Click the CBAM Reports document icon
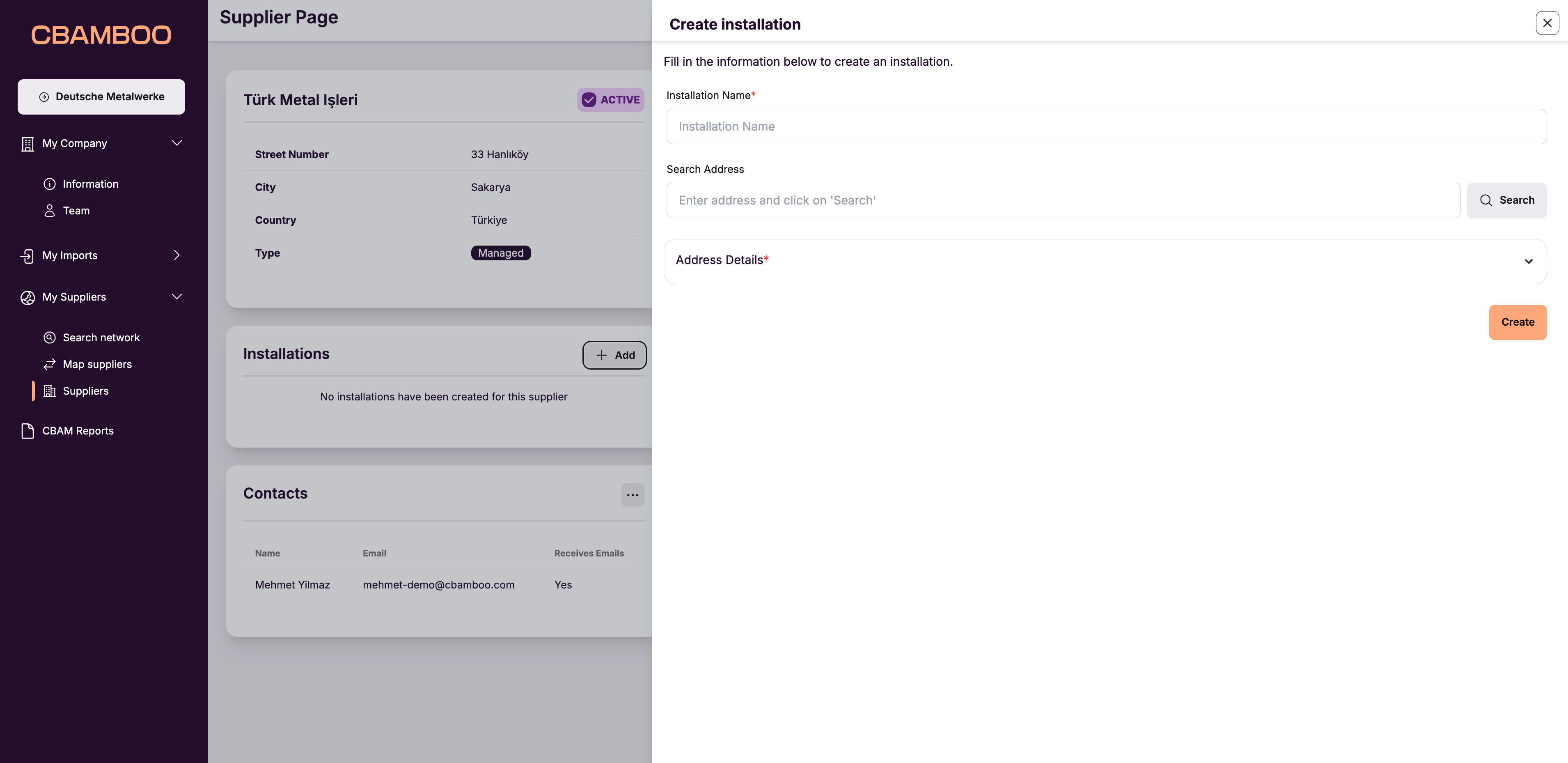 [x=28, y=430]
